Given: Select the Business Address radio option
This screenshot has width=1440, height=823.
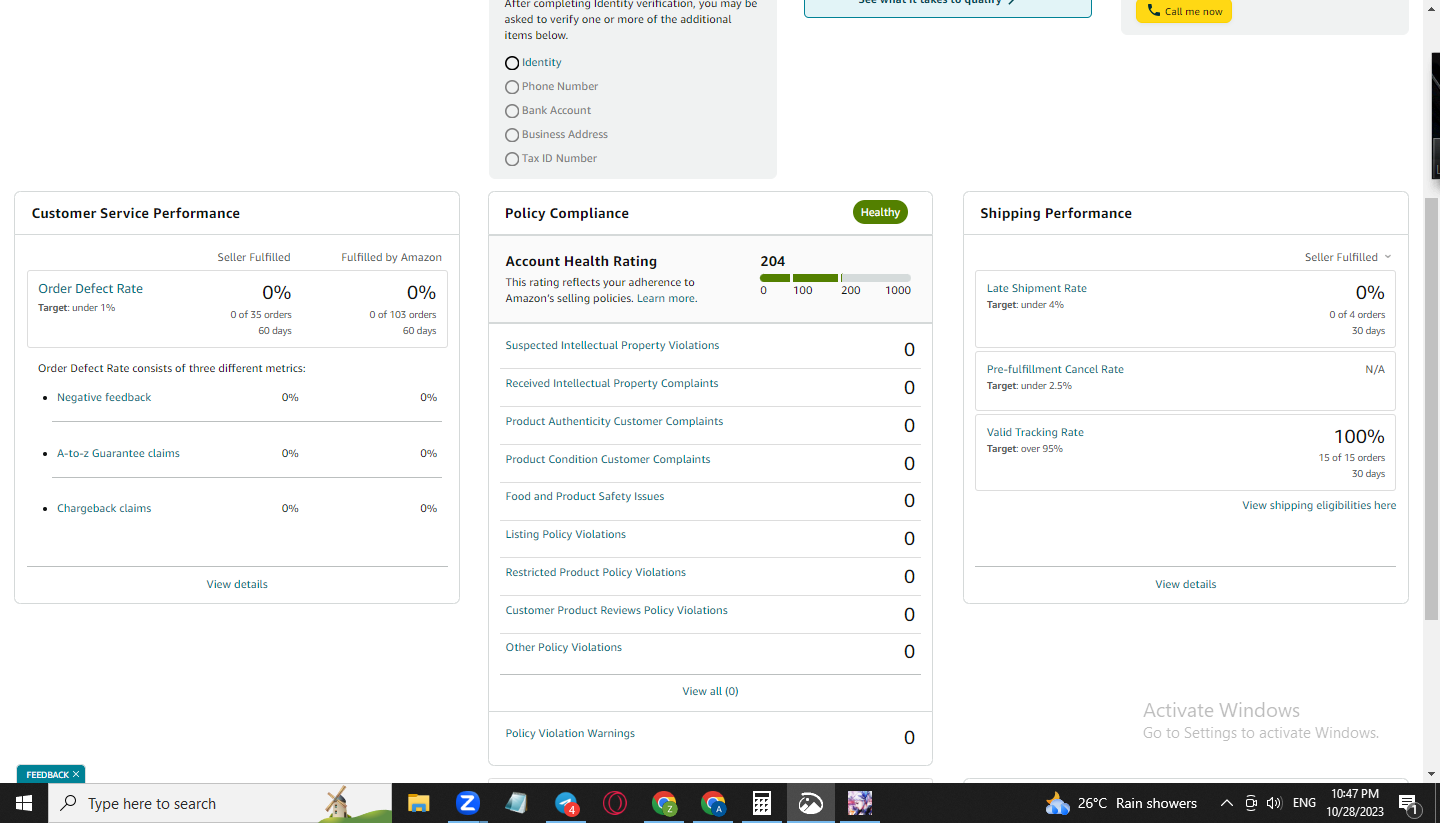Looking at the screenshot, I should pos(512,135).
